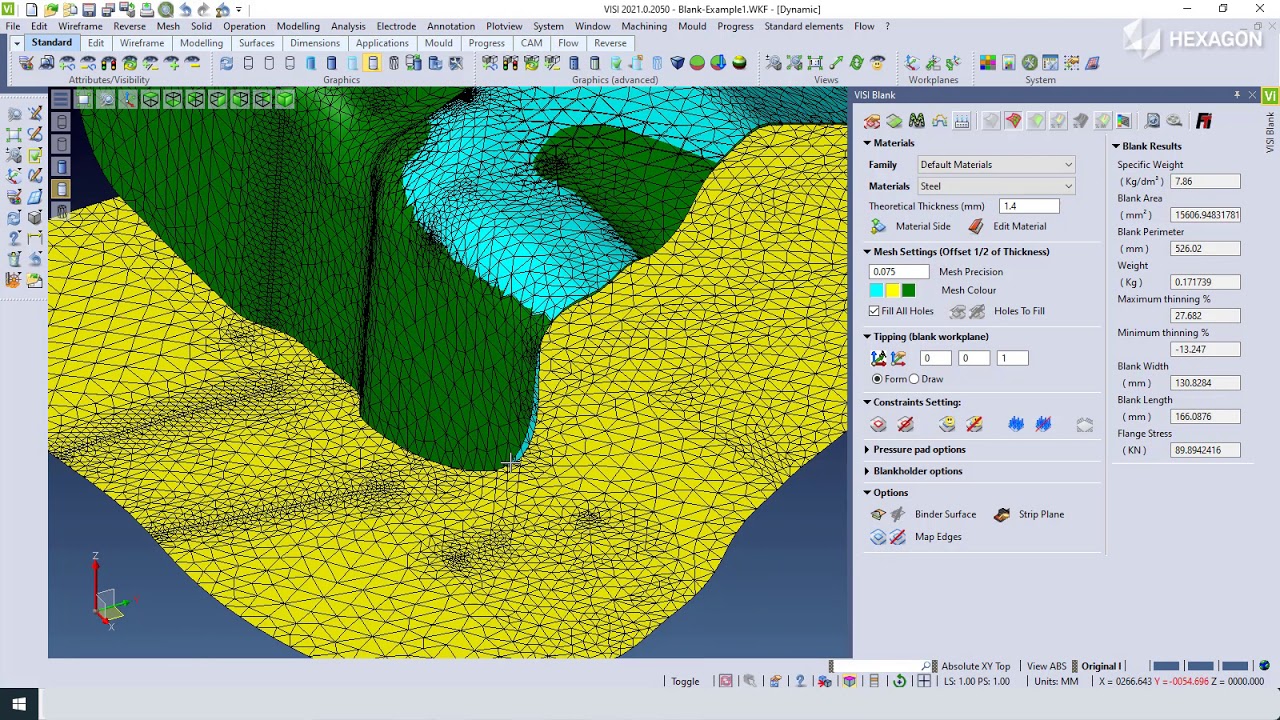Click the green shaded cube view icon in viewport toolbar

(x=285, y=99)
